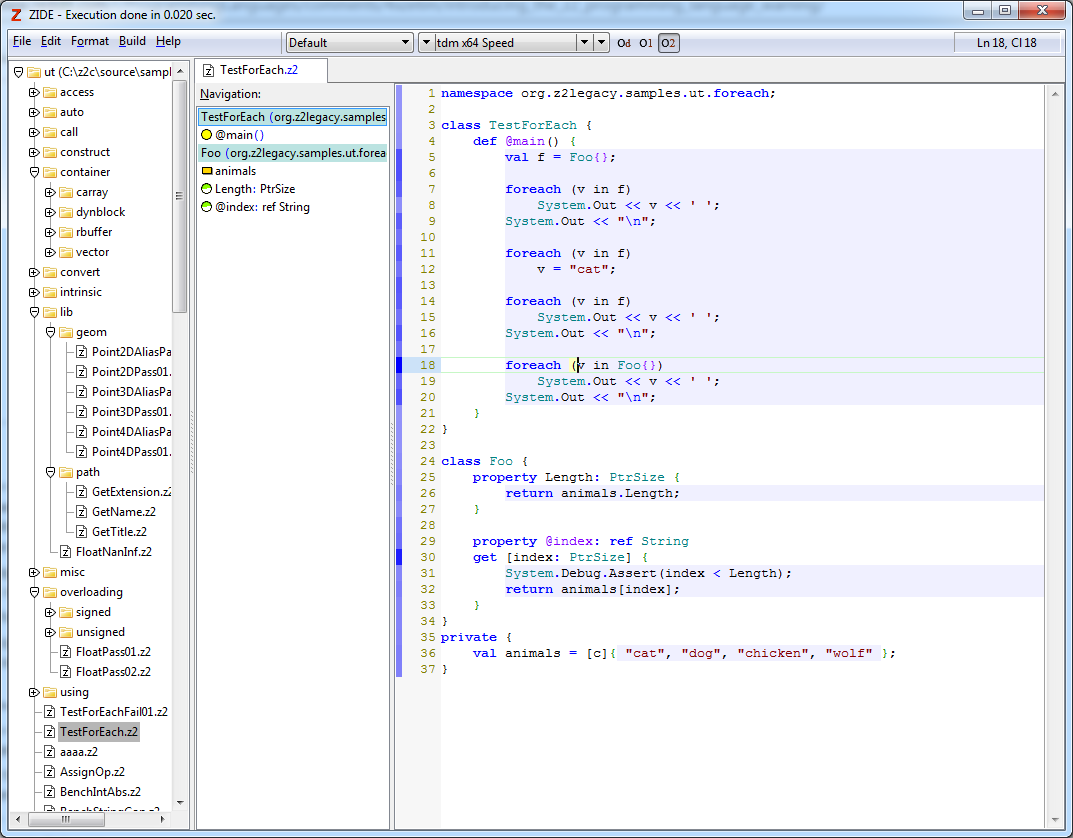Click file icon of GetExtension.z2

81,492
